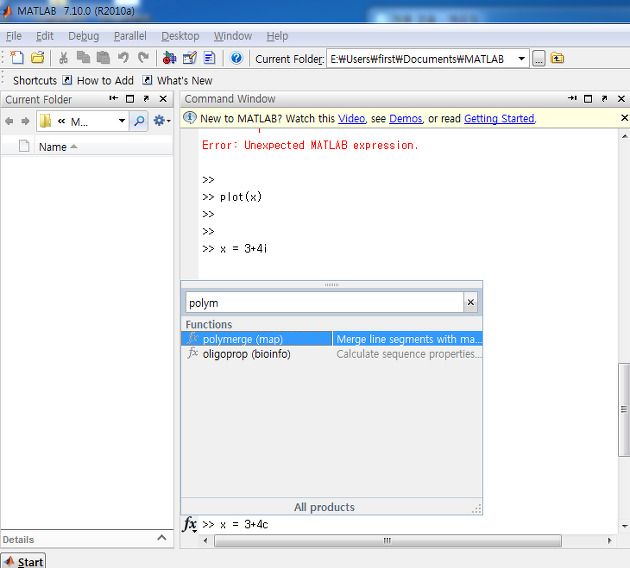Open the fx function browser icon
The height and width of the screenshot is (568, 630).
point(189,524)
